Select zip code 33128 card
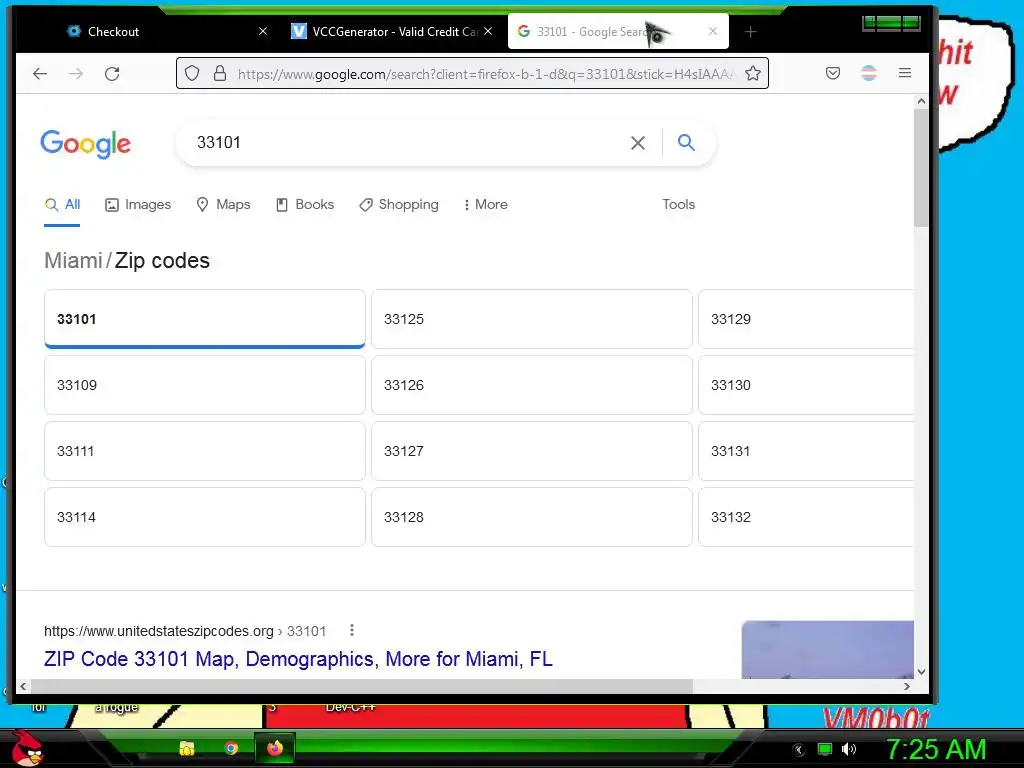 tap(532, 517)
